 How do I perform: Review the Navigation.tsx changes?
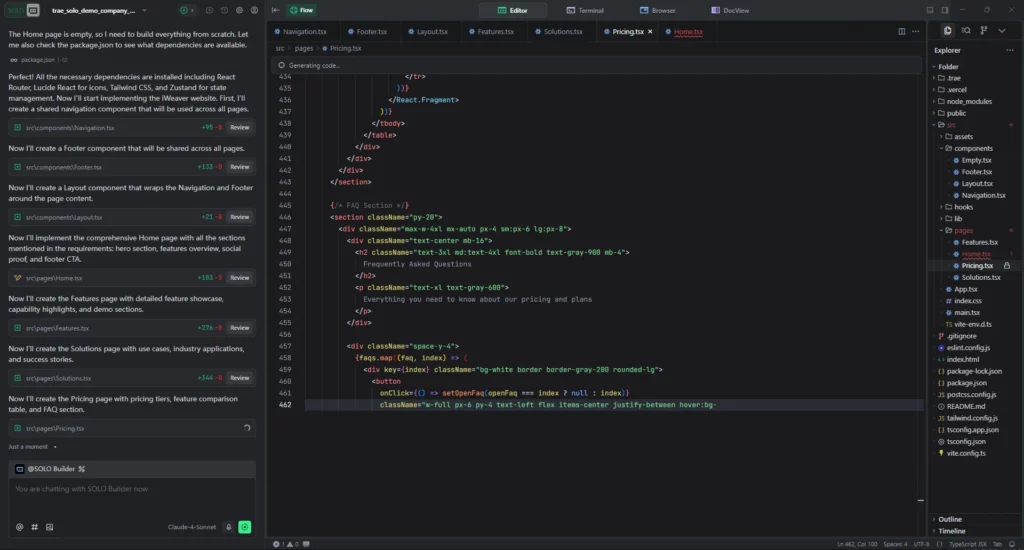click(x=240, y=127)
